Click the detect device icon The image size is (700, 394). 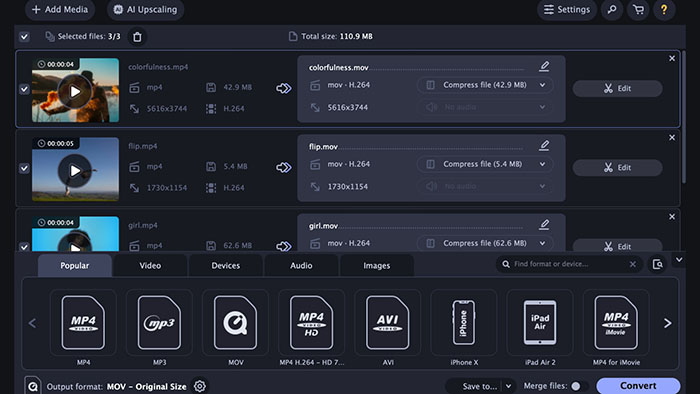pyautogui.click(x=658, y=264)
